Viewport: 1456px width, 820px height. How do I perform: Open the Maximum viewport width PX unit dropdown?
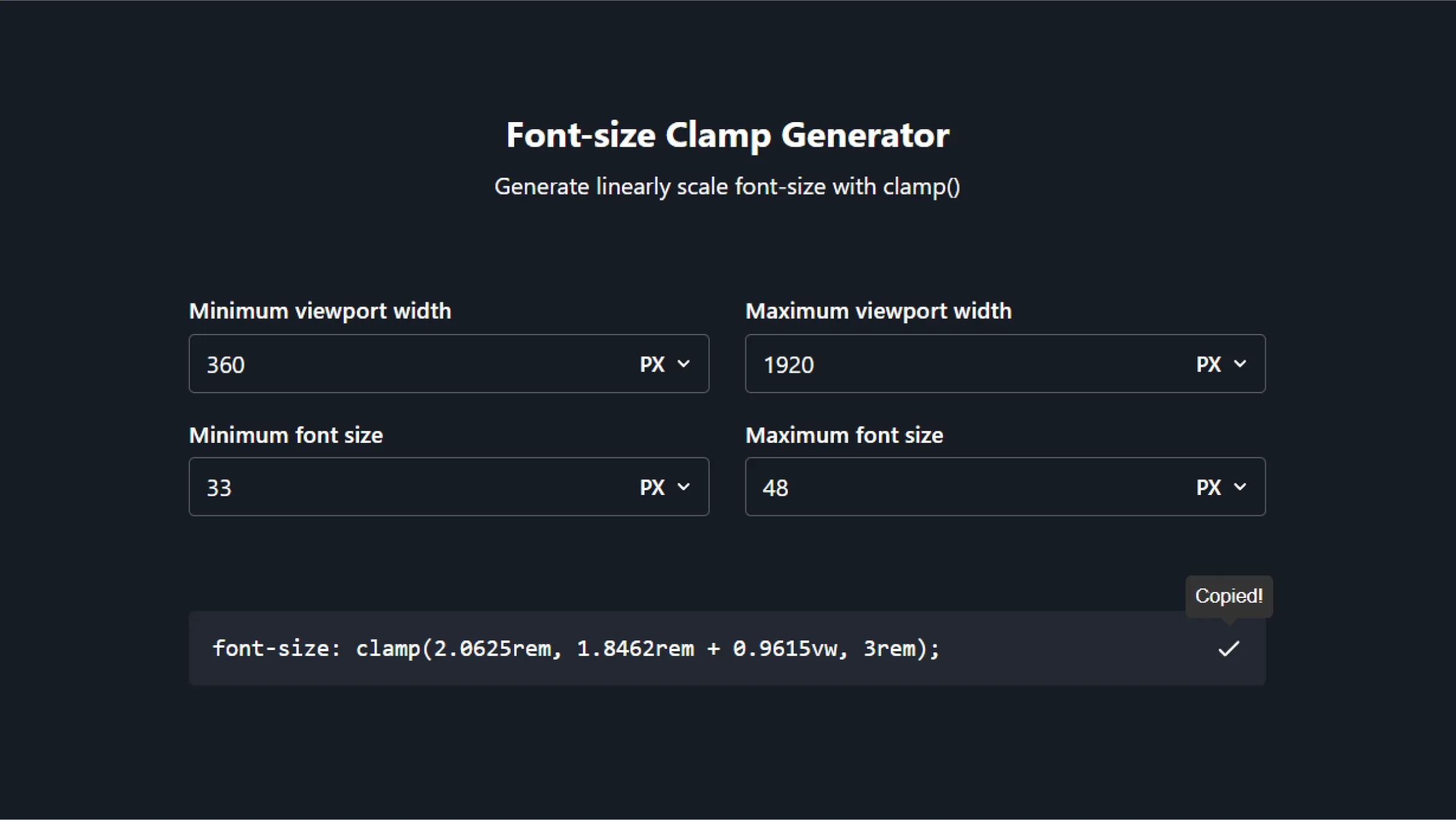(x=1221, y=364)
